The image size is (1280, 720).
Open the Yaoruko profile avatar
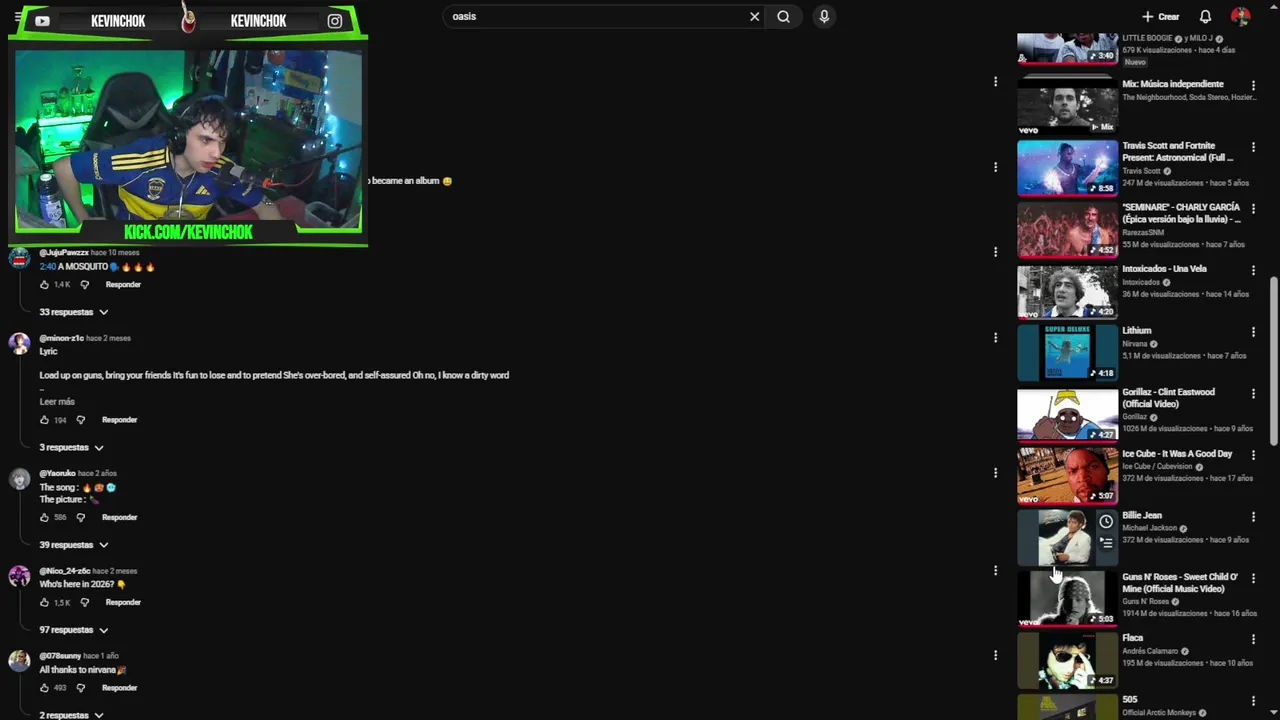19,479
